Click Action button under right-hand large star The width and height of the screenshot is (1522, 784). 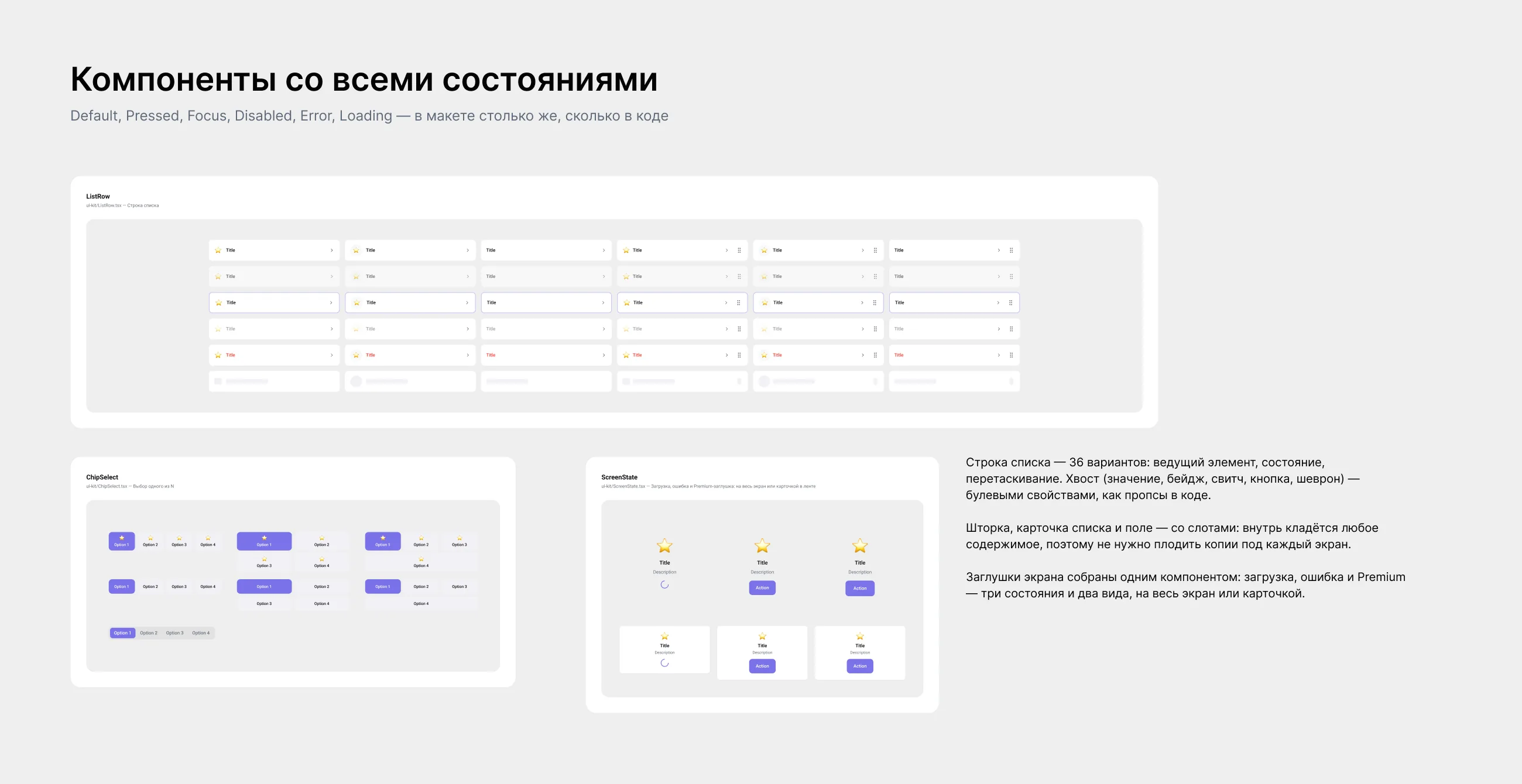click(861, 589)
